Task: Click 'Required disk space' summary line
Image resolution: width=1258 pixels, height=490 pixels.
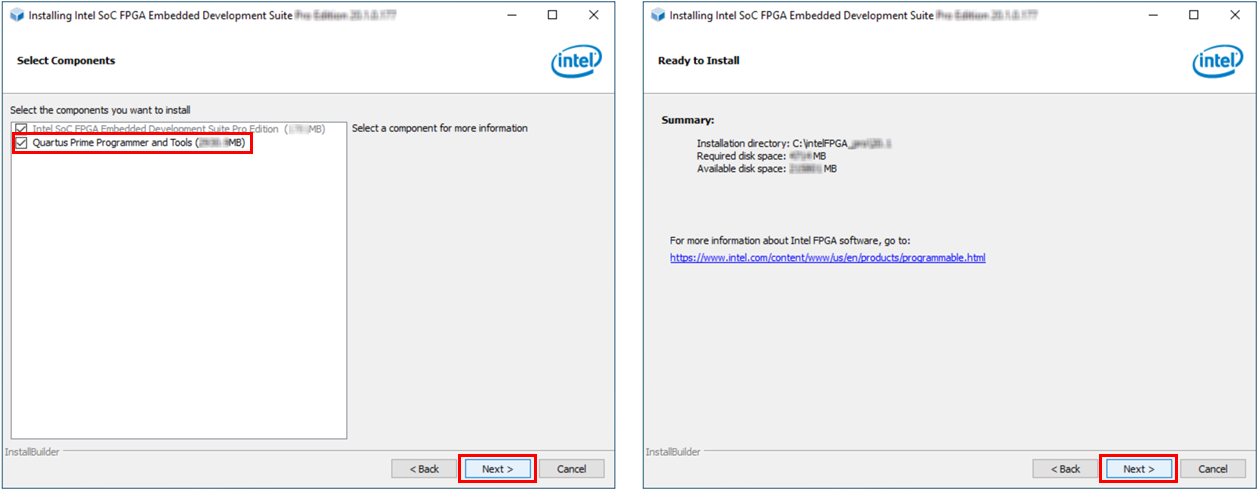Action: (x=761, y=156)
